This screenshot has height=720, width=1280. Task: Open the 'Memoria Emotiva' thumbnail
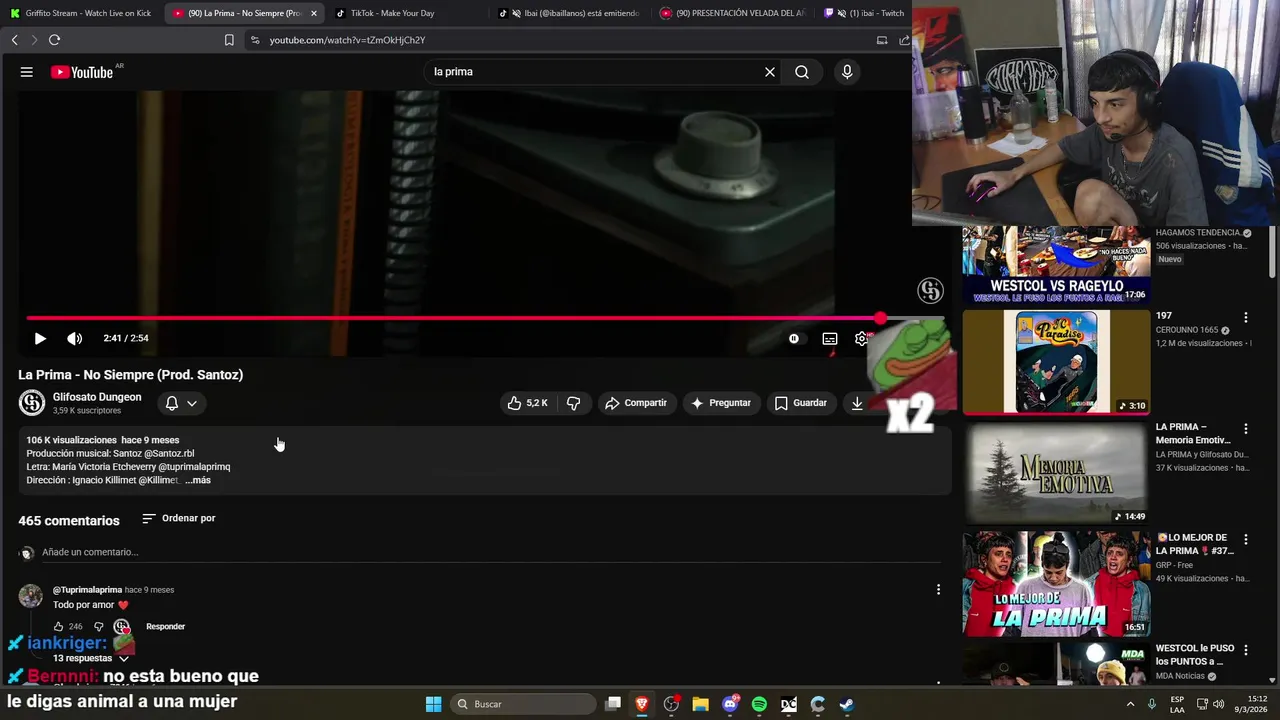coord(1056,473)
